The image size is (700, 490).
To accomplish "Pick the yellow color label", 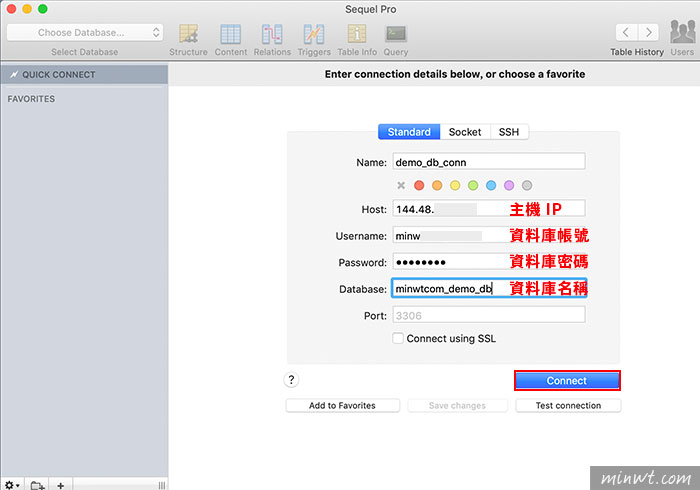I will (455, 185).
